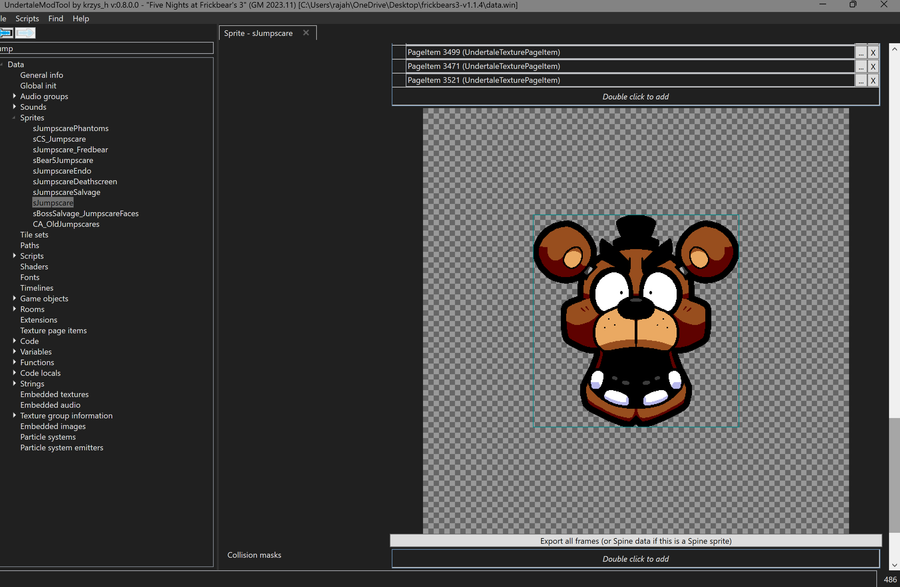Select Embedded textures in tree

pos(54,394)
